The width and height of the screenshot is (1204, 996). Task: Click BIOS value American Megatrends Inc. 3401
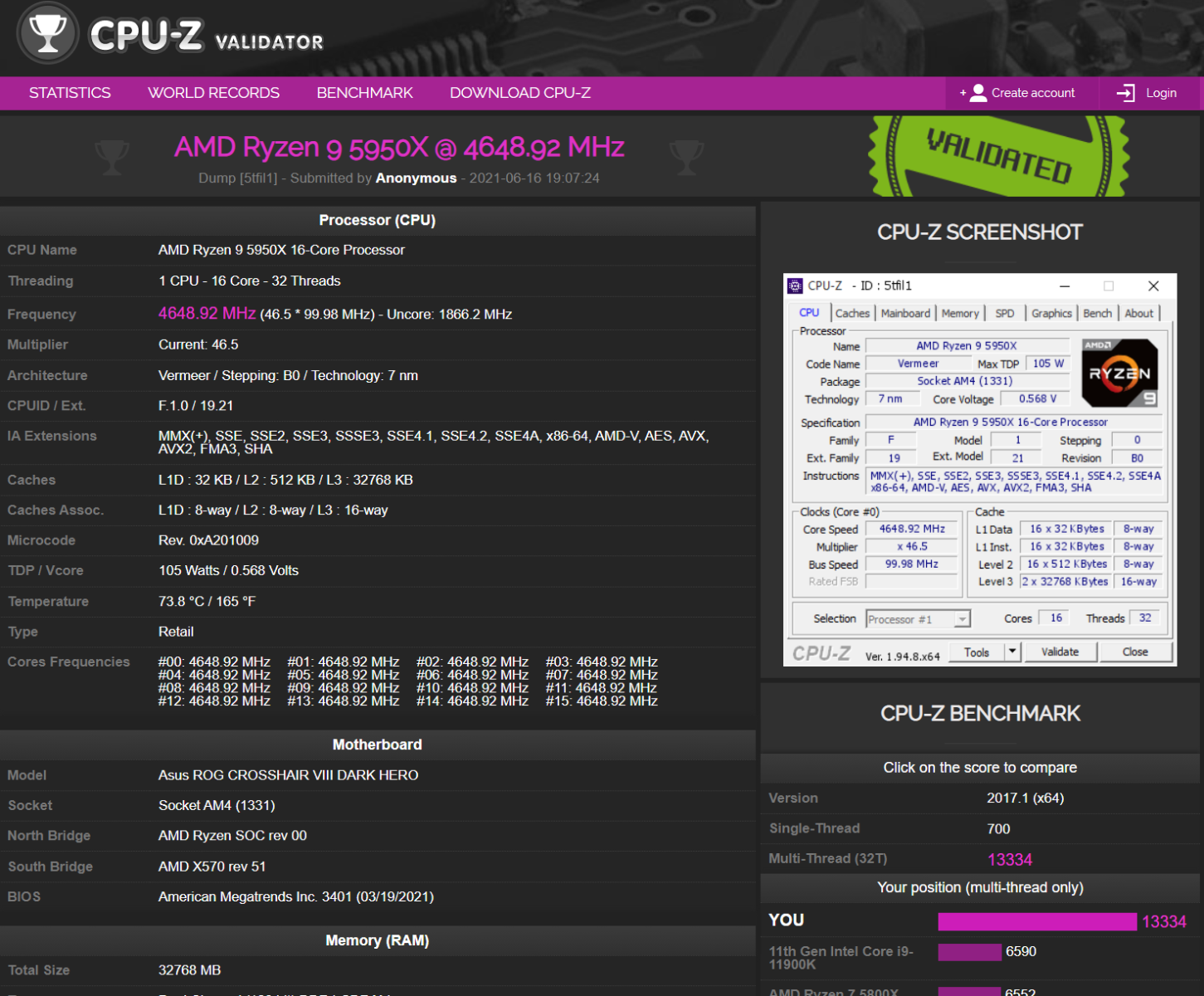(x=296, y=896)
